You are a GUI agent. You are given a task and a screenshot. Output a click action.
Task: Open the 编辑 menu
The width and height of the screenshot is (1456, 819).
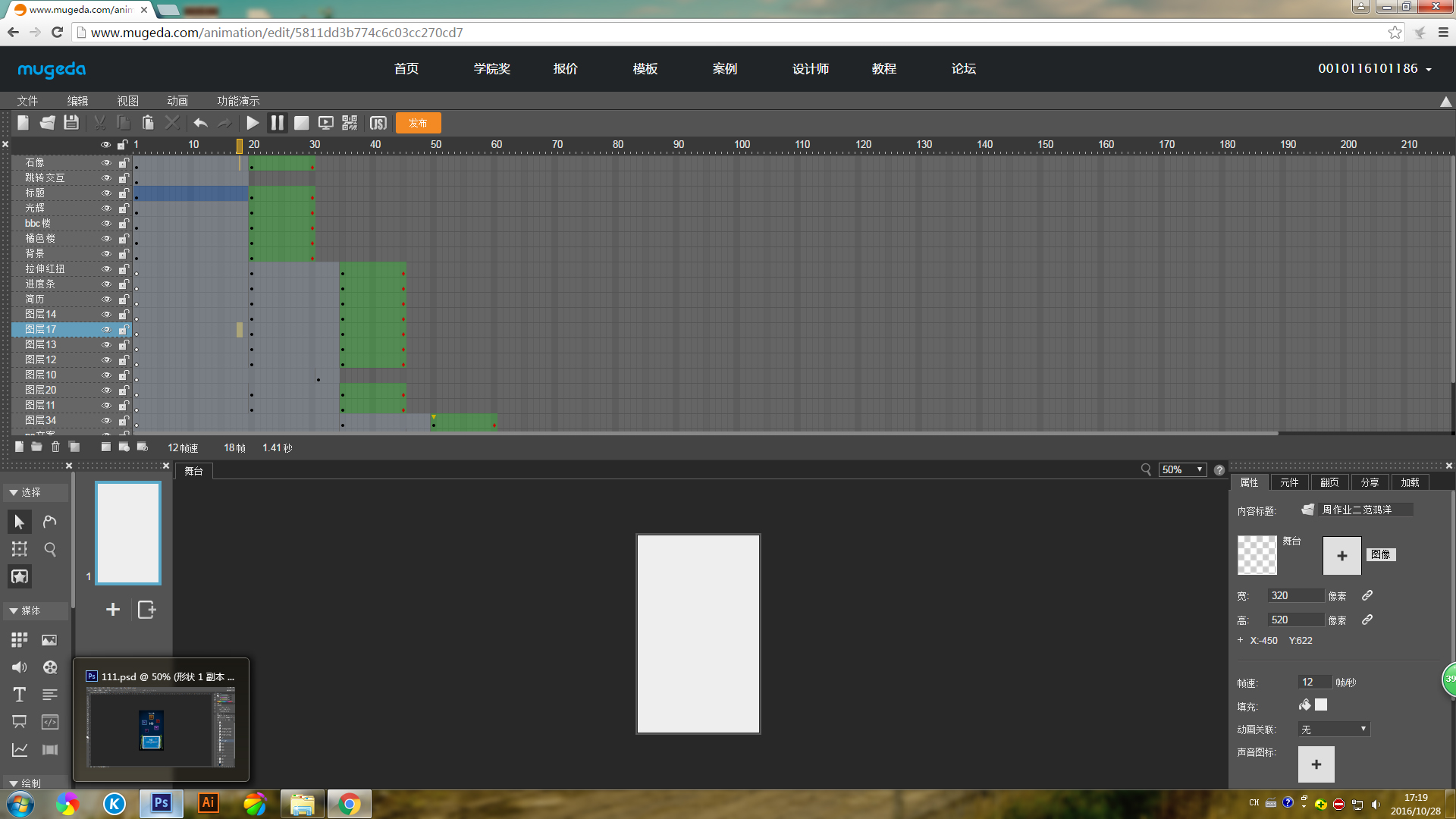pos(77,101)
